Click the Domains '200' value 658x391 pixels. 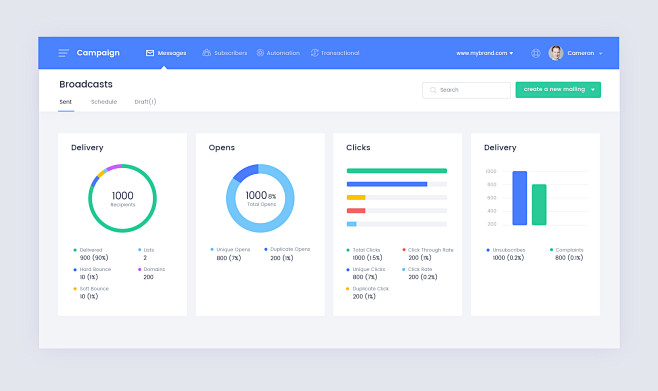click(x=149, y=277)
